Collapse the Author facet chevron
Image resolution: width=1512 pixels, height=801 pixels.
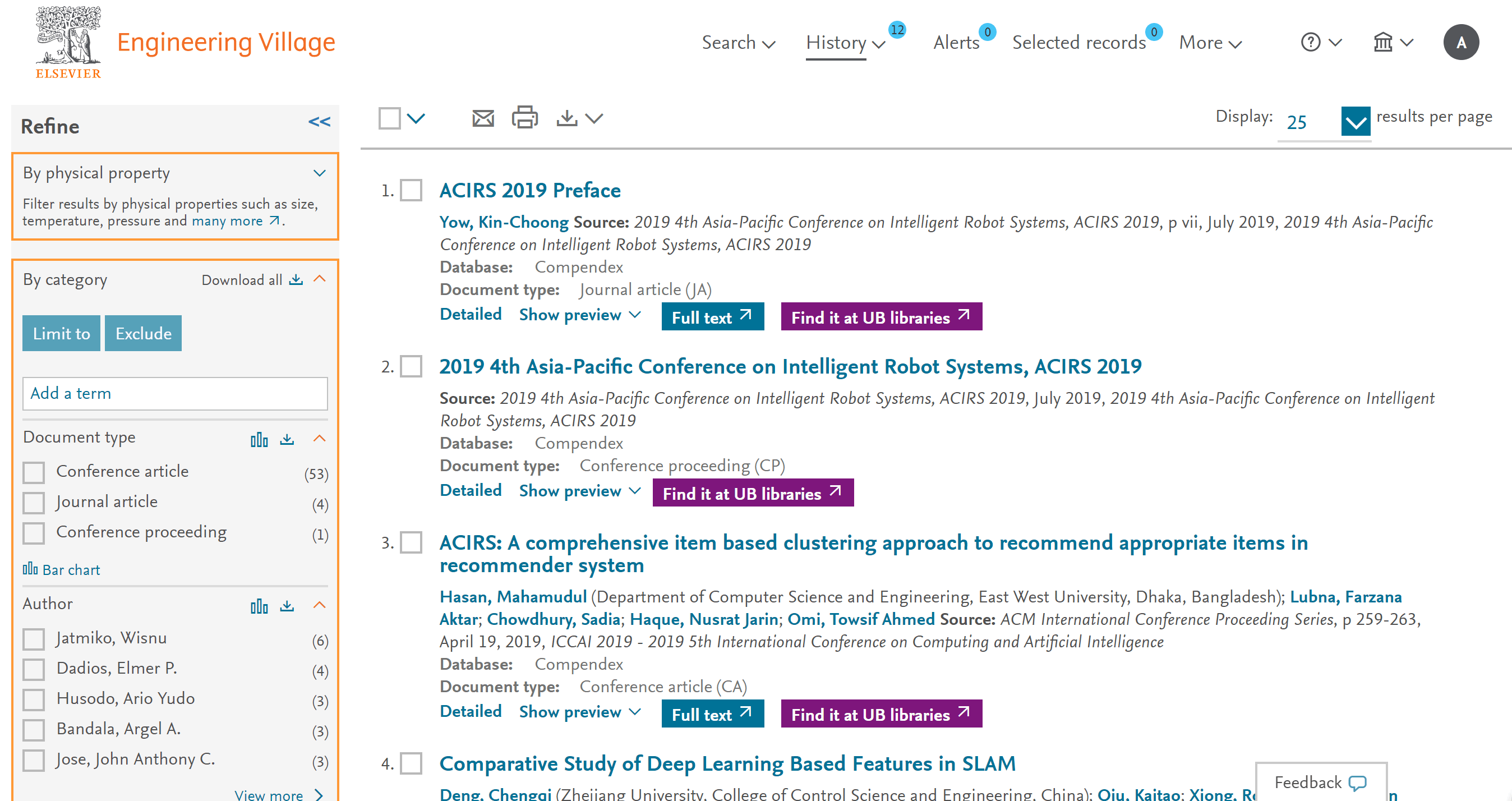click(319, 605)
